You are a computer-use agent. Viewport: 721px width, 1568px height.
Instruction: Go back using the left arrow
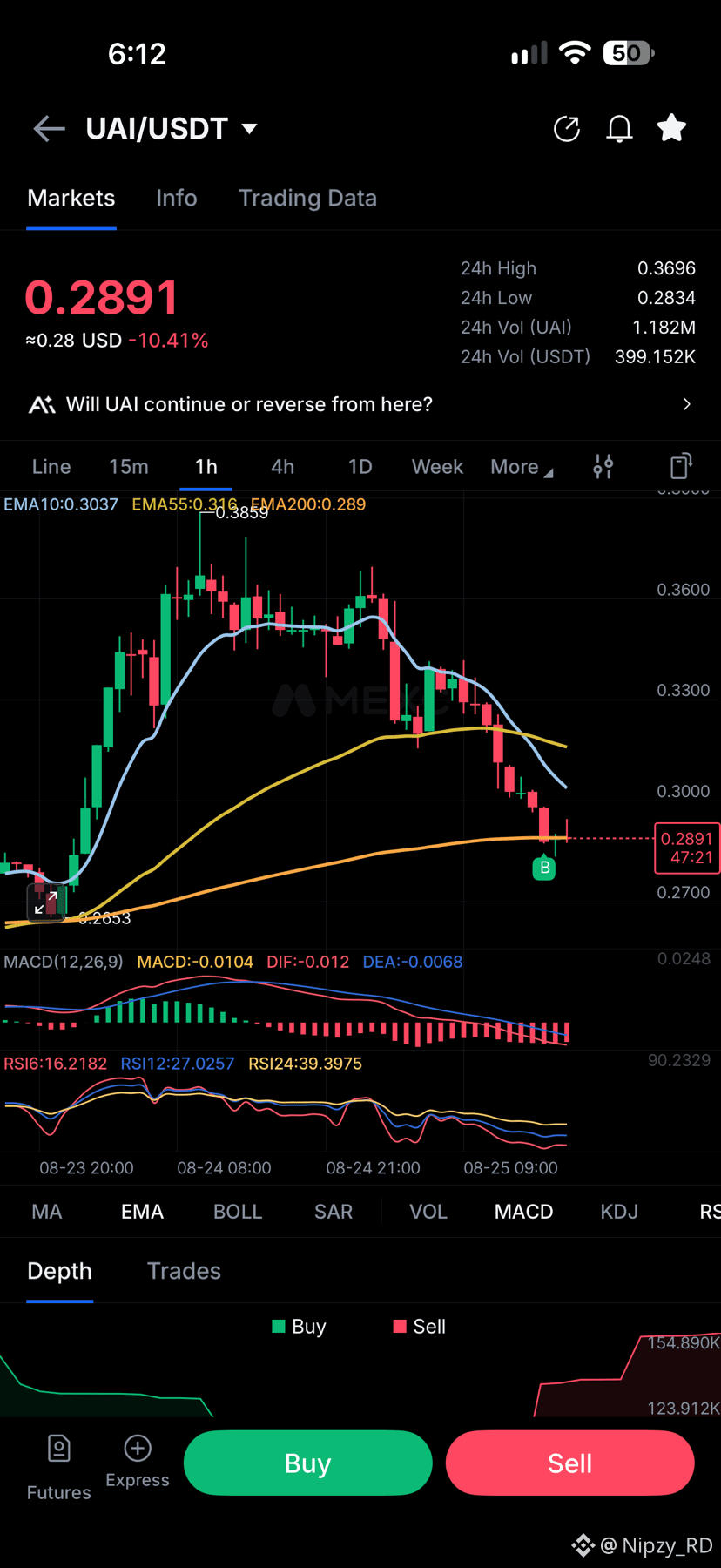tap(50, 129)
